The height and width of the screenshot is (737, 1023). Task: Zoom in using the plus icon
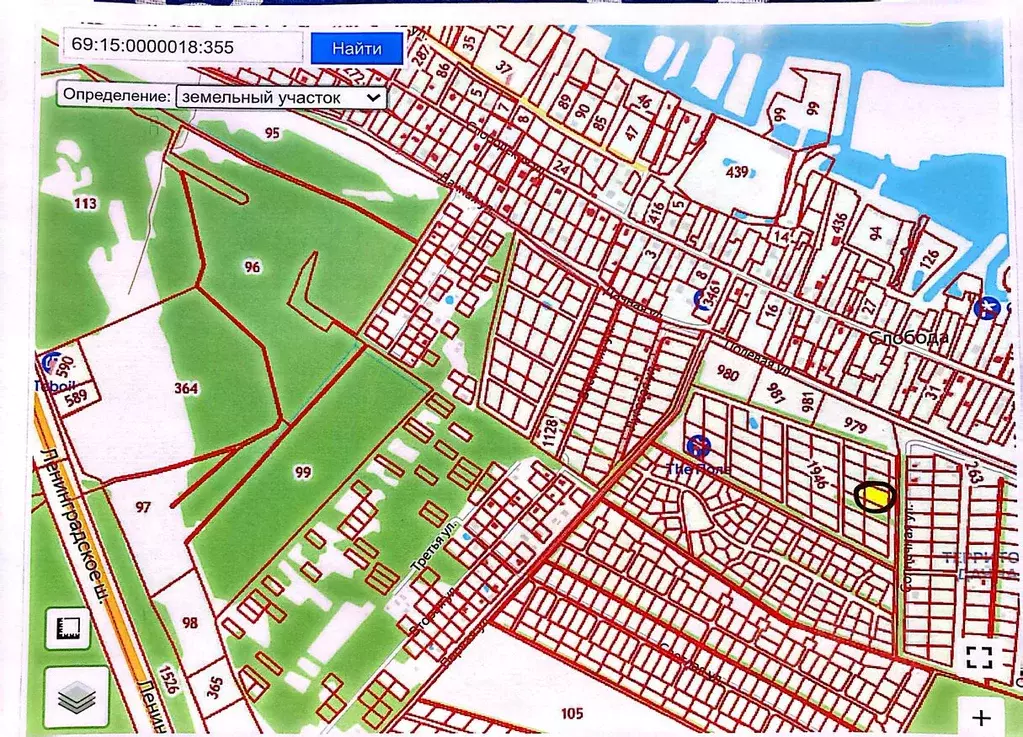[981, 717]
